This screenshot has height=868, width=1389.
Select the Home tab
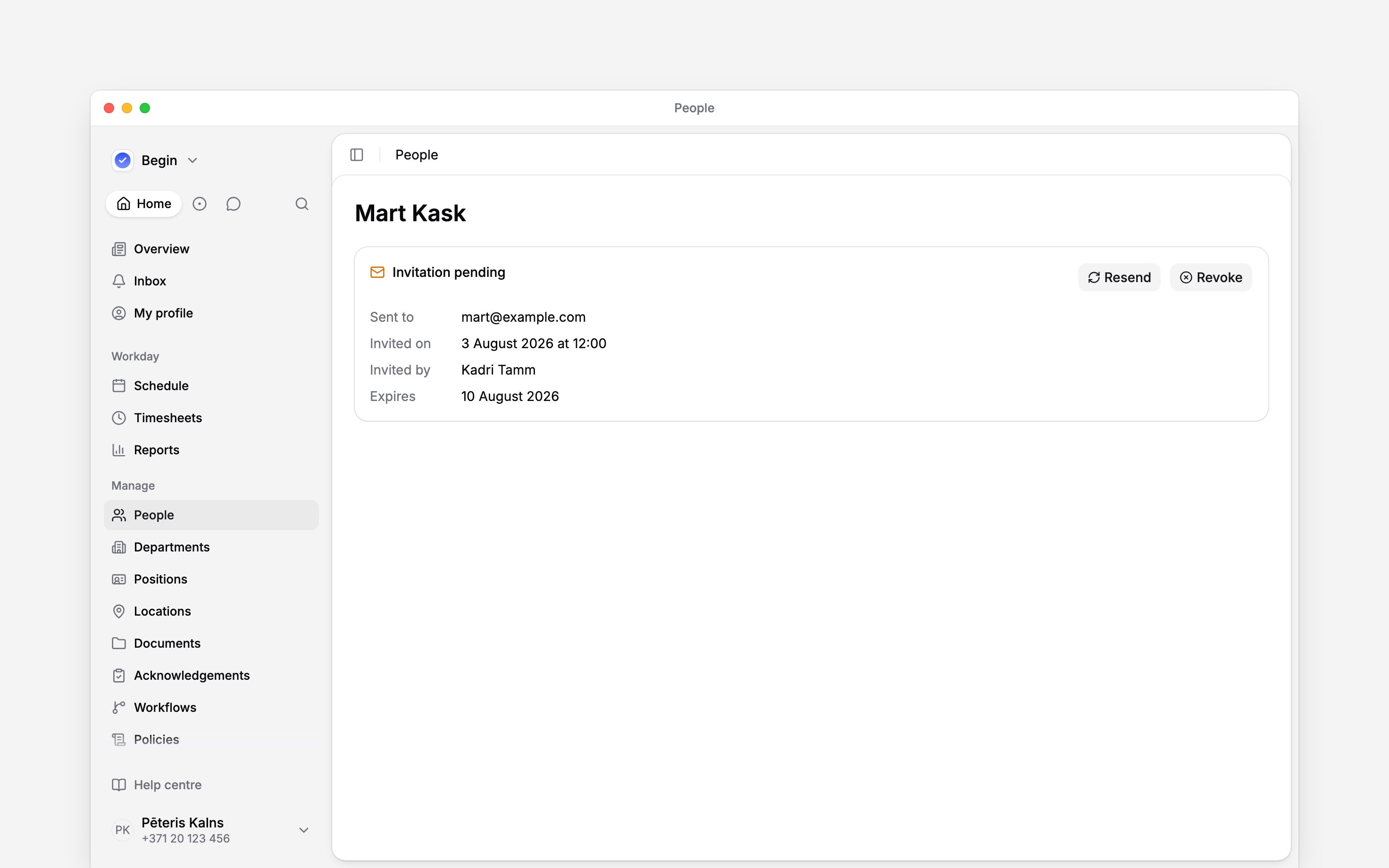click(x=143, y=204)
